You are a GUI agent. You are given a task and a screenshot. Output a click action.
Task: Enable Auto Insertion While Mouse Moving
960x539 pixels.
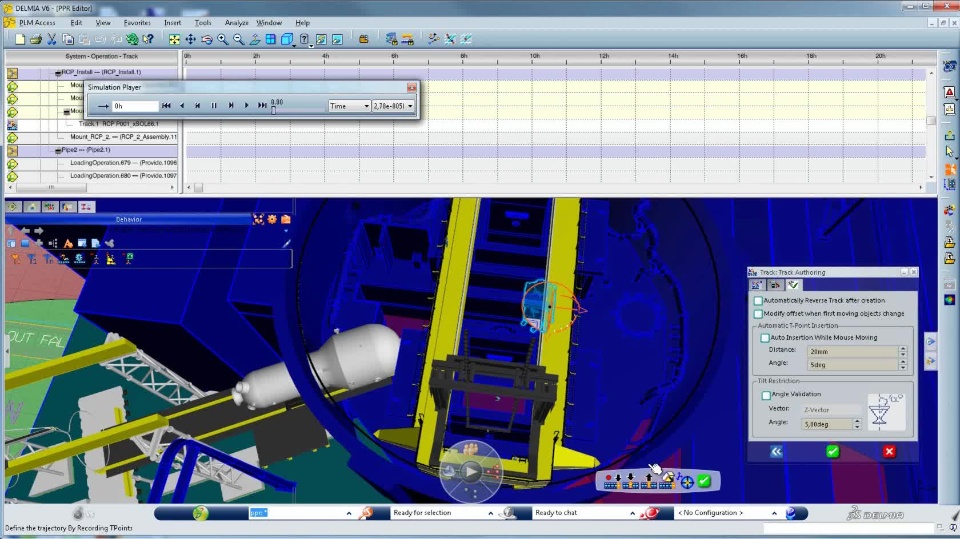coord(765,337)
